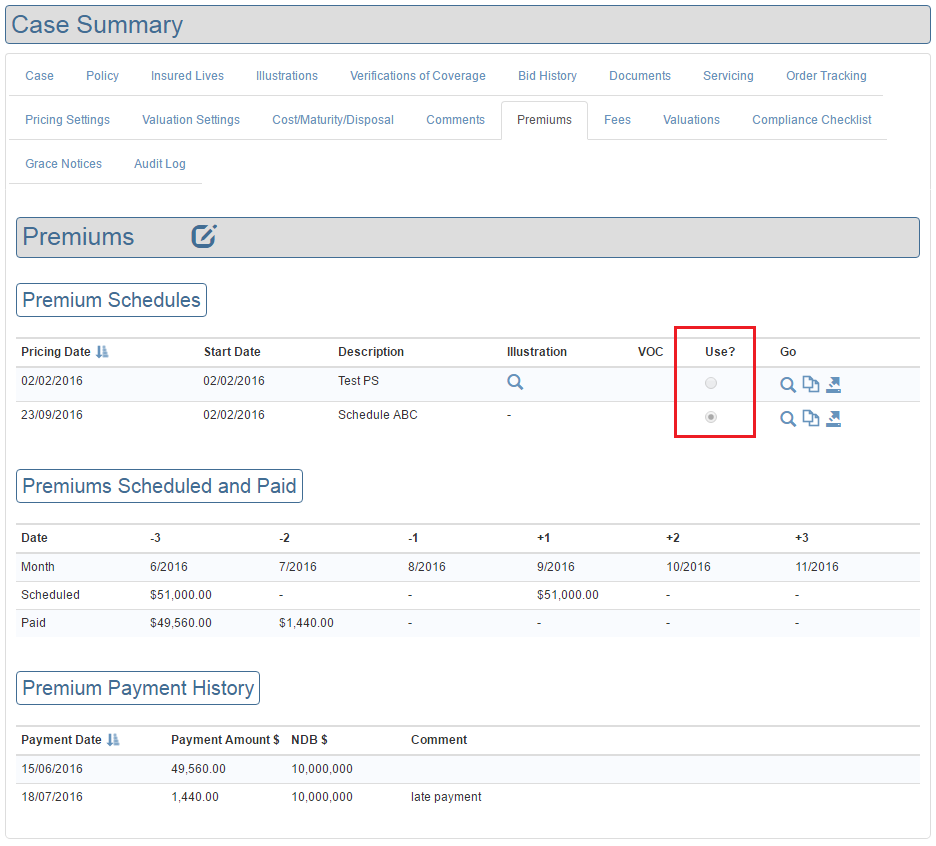Go to the Servicing tab
Screen dimensions: 936x846
tap(728, 76)
